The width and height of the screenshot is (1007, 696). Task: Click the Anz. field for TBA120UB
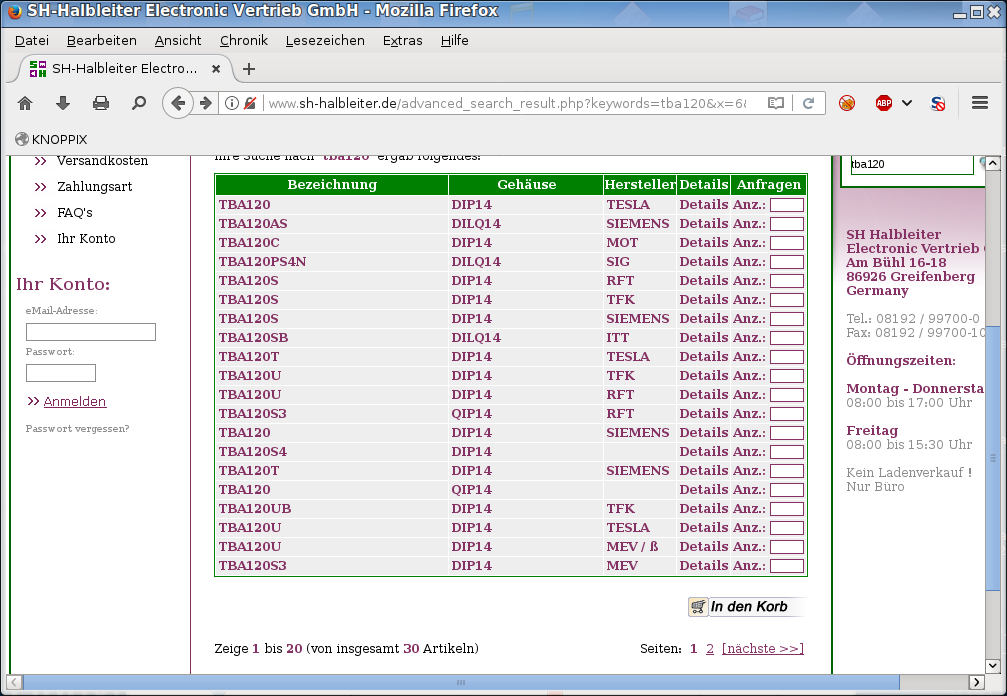pos(787,509)
